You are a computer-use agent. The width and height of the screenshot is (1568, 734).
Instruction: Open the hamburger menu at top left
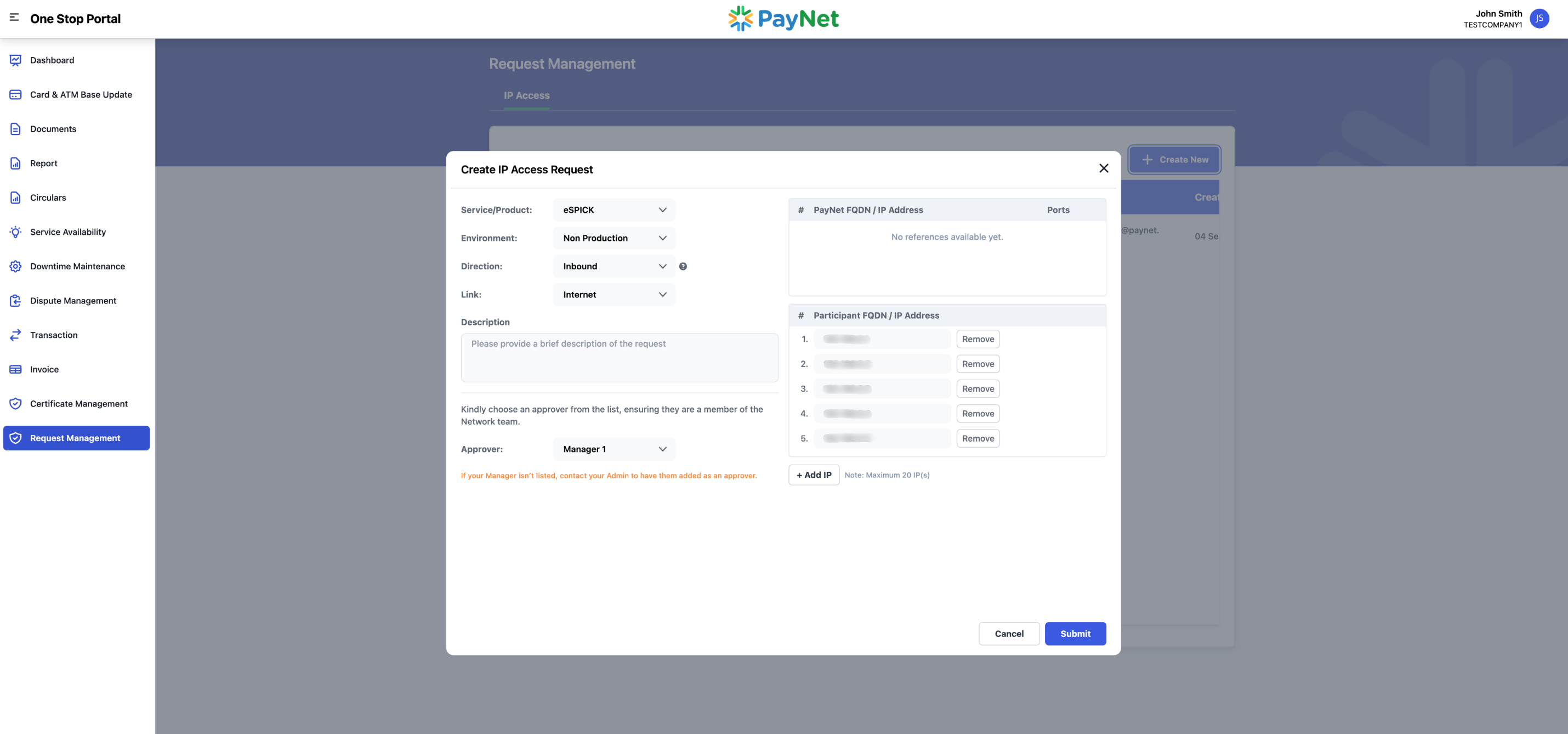[13, 18]
